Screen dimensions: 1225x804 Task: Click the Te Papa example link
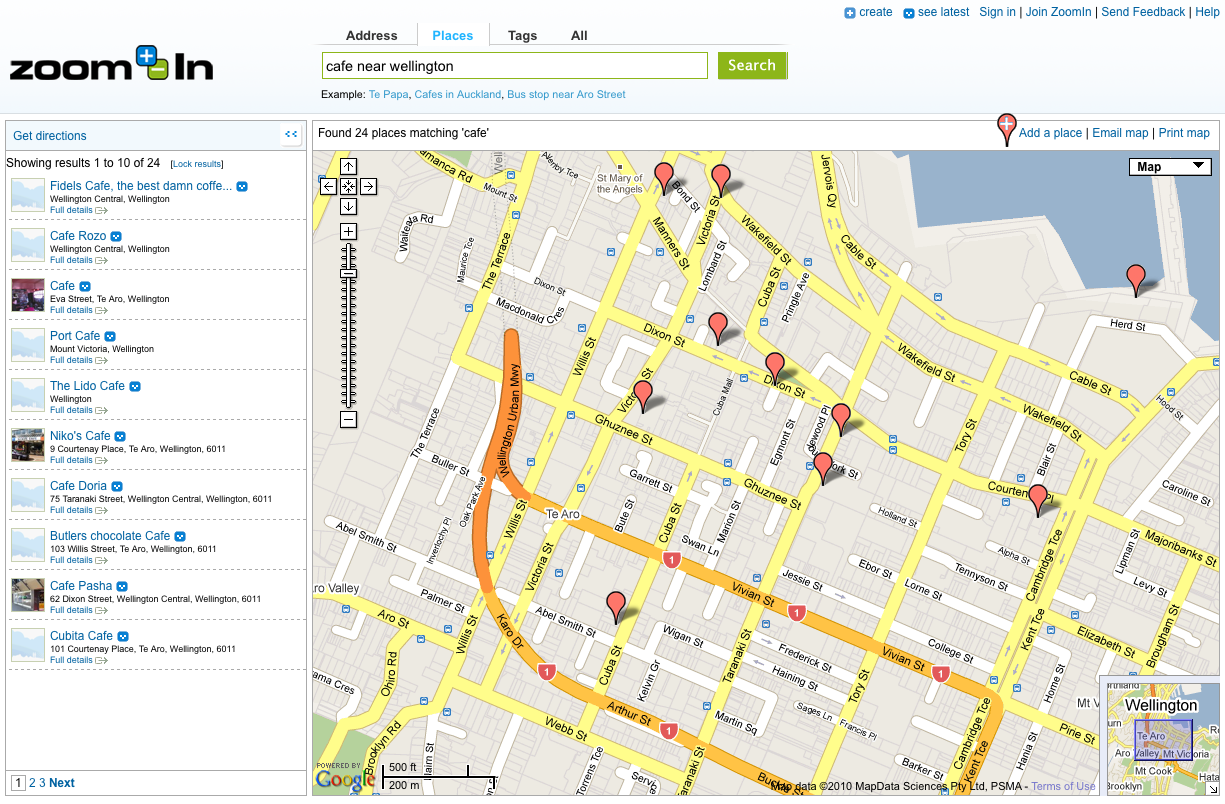point(389,95)
